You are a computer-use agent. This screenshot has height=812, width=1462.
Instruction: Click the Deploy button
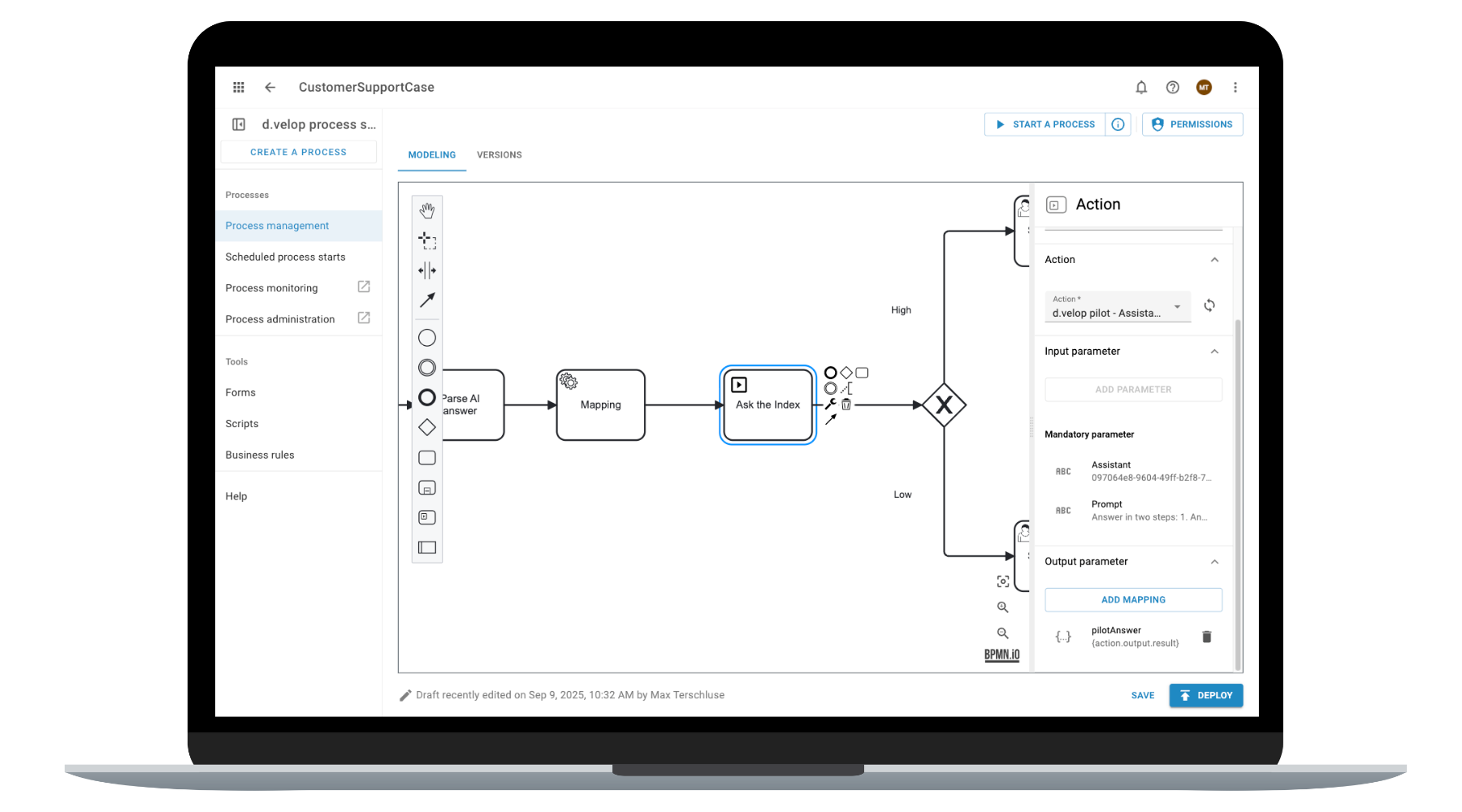[x=1205, y=695]
